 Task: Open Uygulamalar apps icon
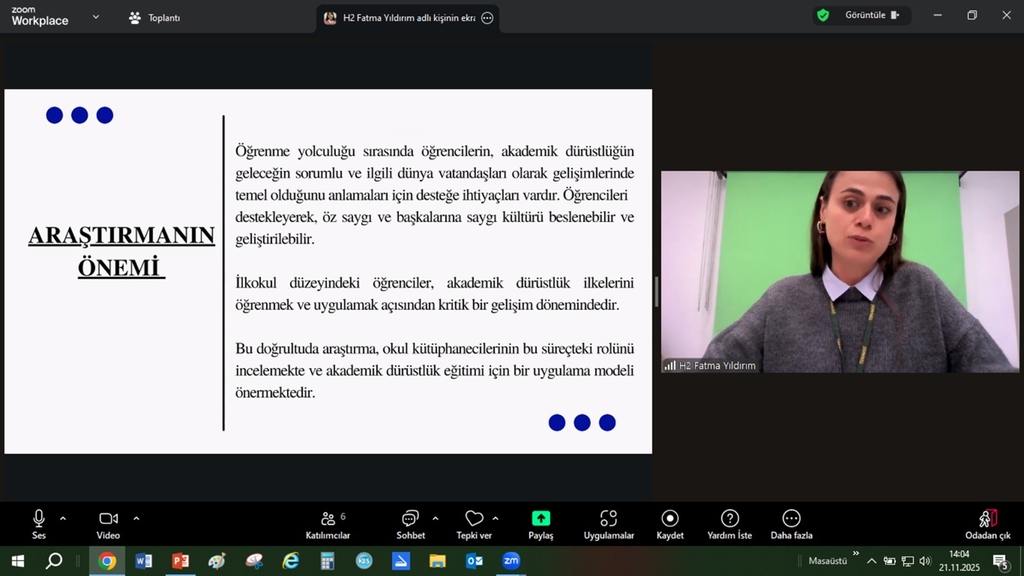point(608,518)
